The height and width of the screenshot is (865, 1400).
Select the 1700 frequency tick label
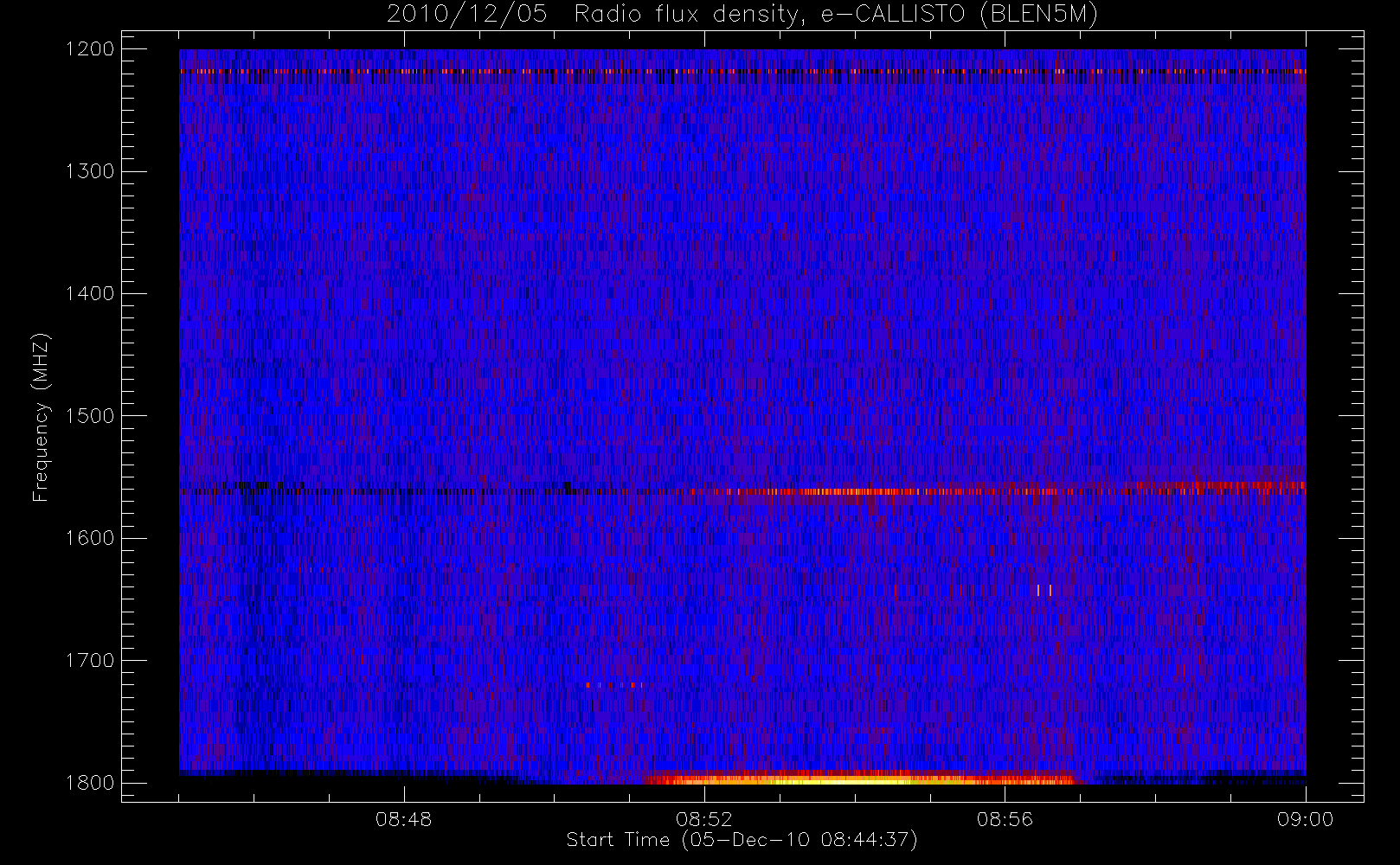(x=90, y=661)
